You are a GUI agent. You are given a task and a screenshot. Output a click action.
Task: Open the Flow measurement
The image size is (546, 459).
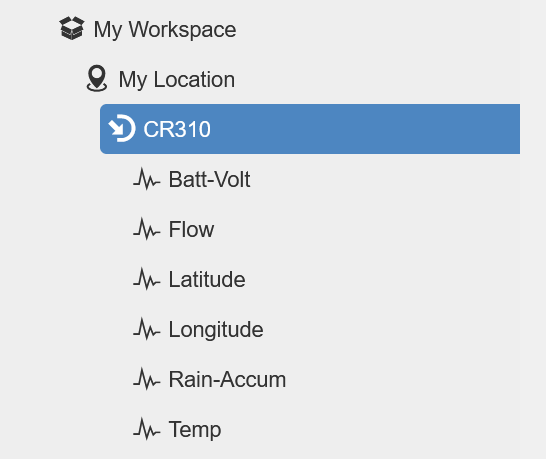[x=191, y=229]
